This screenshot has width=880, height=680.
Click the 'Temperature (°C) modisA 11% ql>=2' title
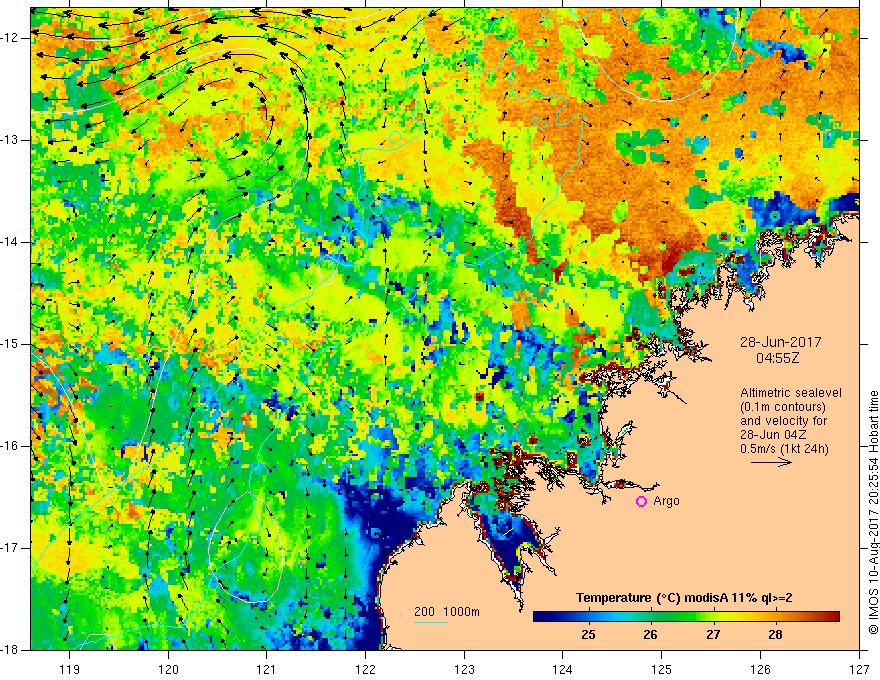[x=684, y=598]
